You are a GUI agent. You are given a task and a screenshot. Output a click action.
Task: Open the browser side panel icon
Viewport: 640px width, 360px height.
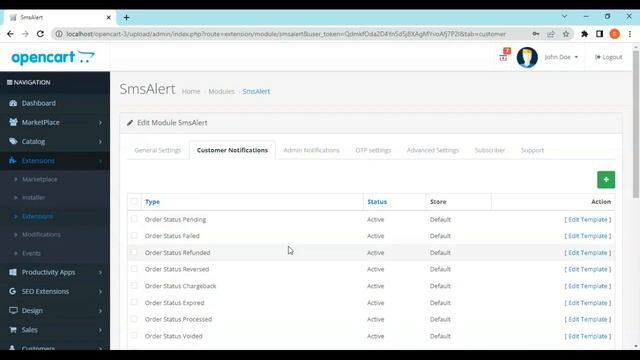(x=599, y=34)
